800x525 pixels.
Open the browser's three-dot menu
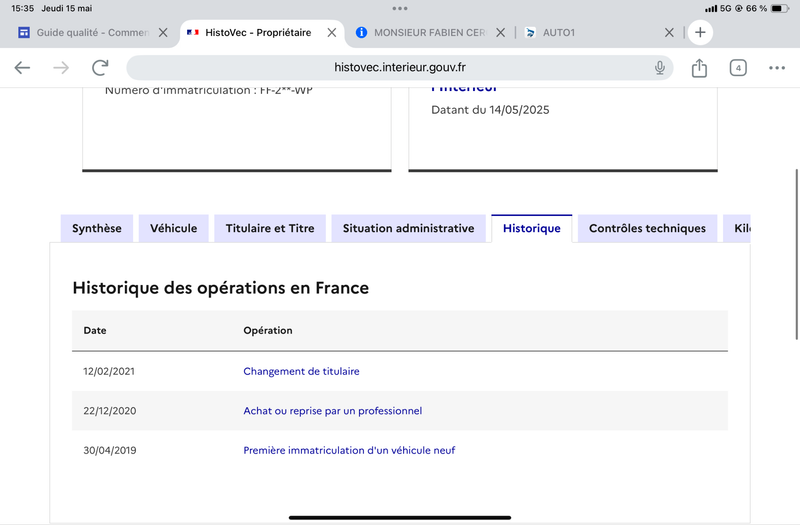click(x=777, y=68)
